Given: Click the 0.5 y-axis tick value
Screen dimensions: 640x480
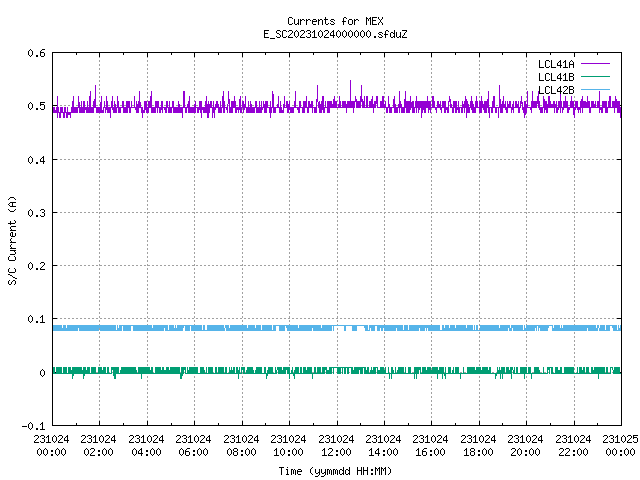Looking at the screenshot, I should (x=36, y=106).
